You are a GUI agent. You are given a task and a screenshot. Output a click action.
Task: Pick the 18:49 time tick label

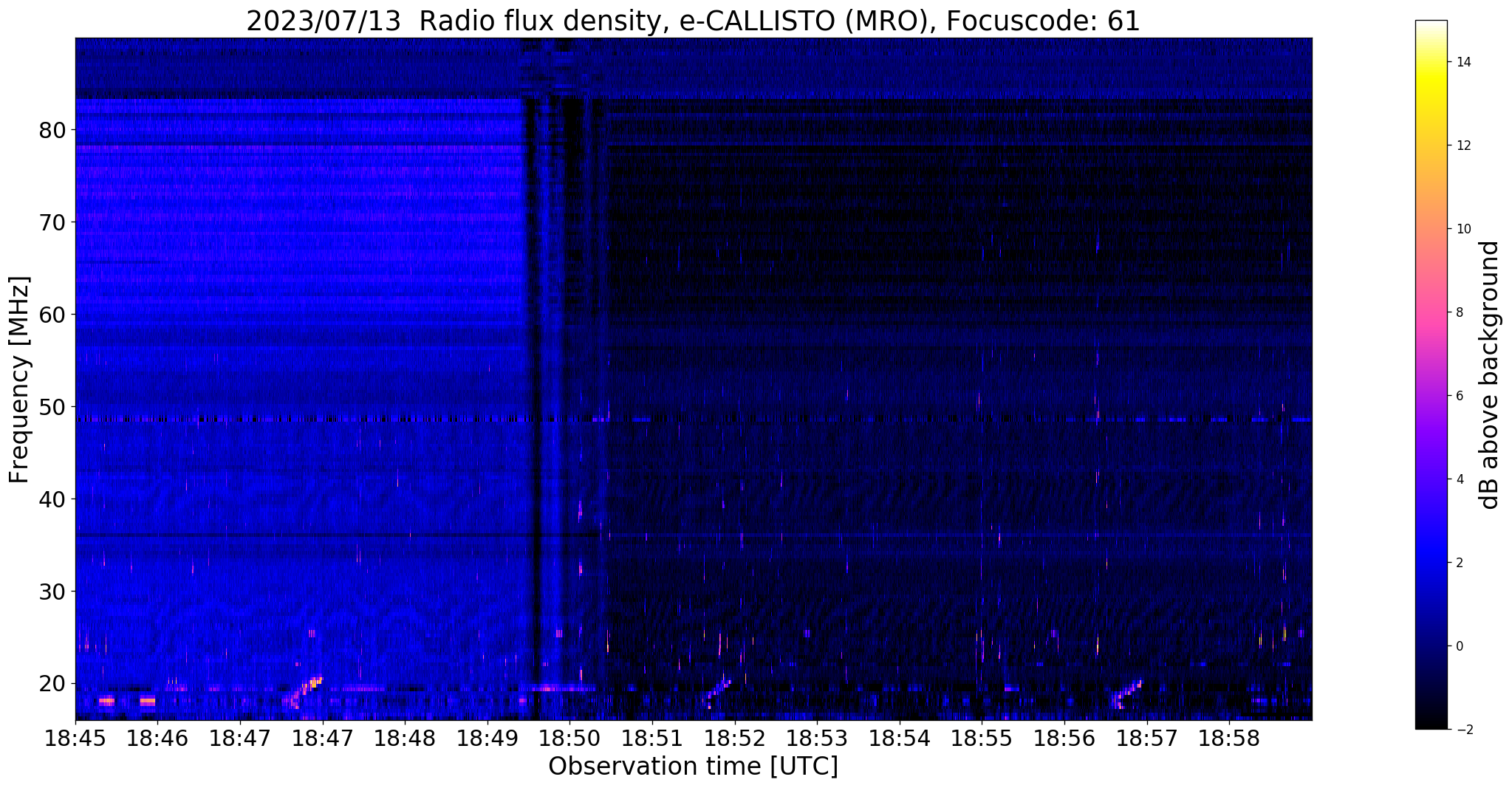click(x=487, y=738)
